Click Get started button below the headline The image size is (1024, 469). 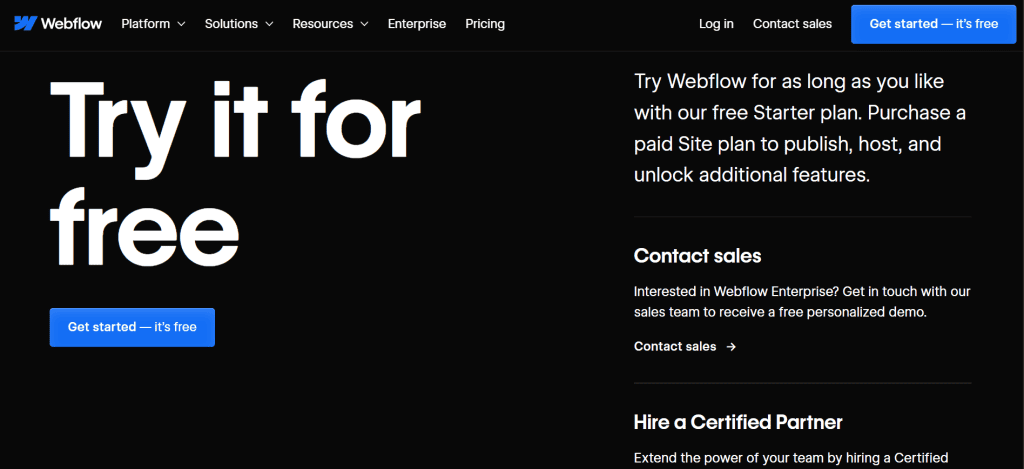point(132,327)
